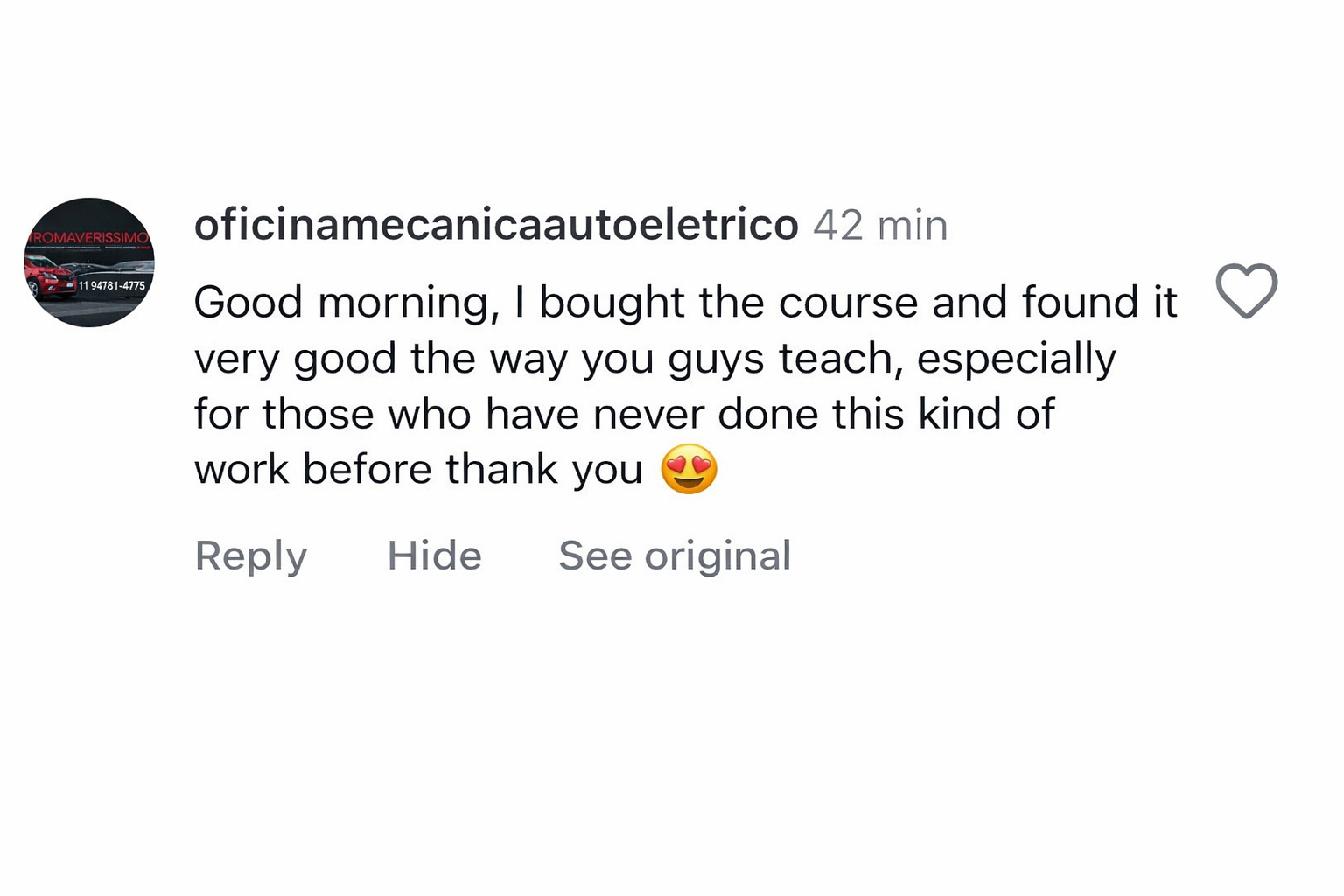Click the words "thank you" in the comment
1344x896 pixels.
543,470
